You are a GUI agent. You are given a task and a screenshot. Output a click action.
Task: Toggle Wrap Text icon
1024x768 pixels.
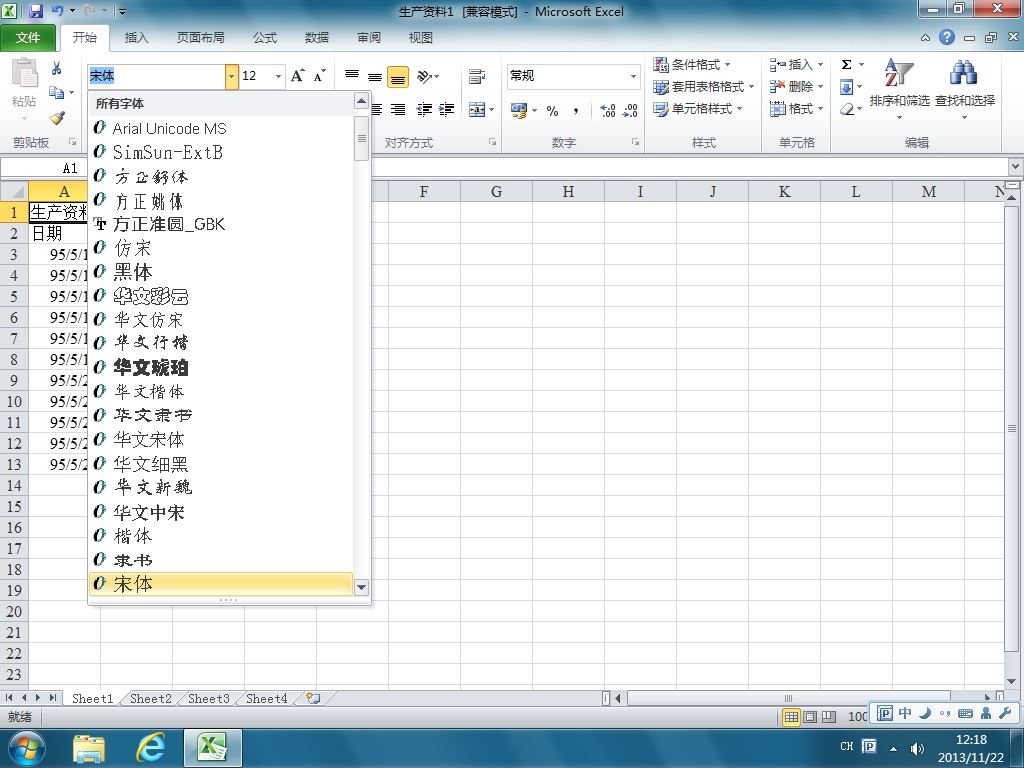click(477, 76)
